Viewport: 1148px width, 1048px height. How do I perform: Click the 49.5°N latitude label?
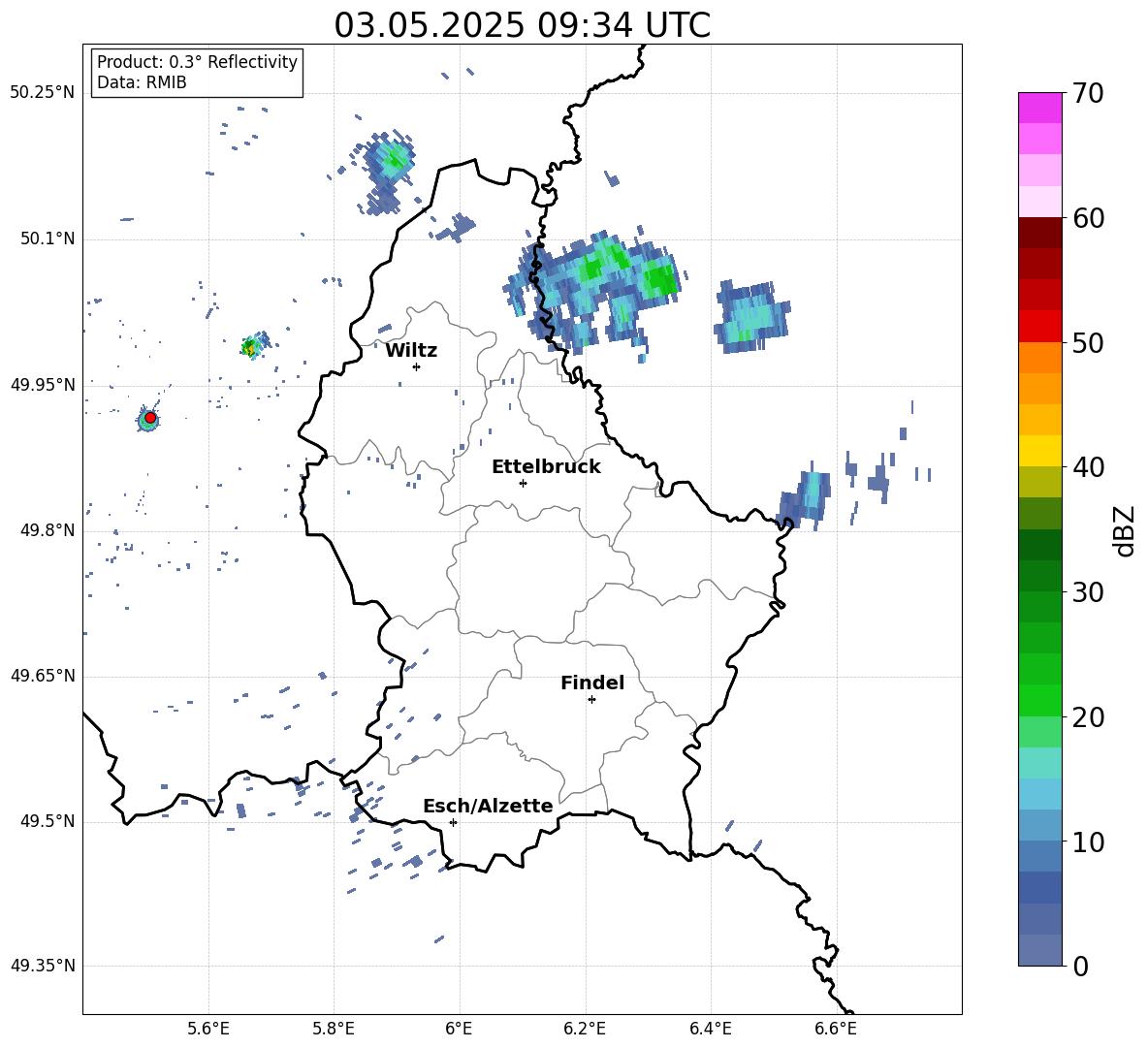click(47, 821)
